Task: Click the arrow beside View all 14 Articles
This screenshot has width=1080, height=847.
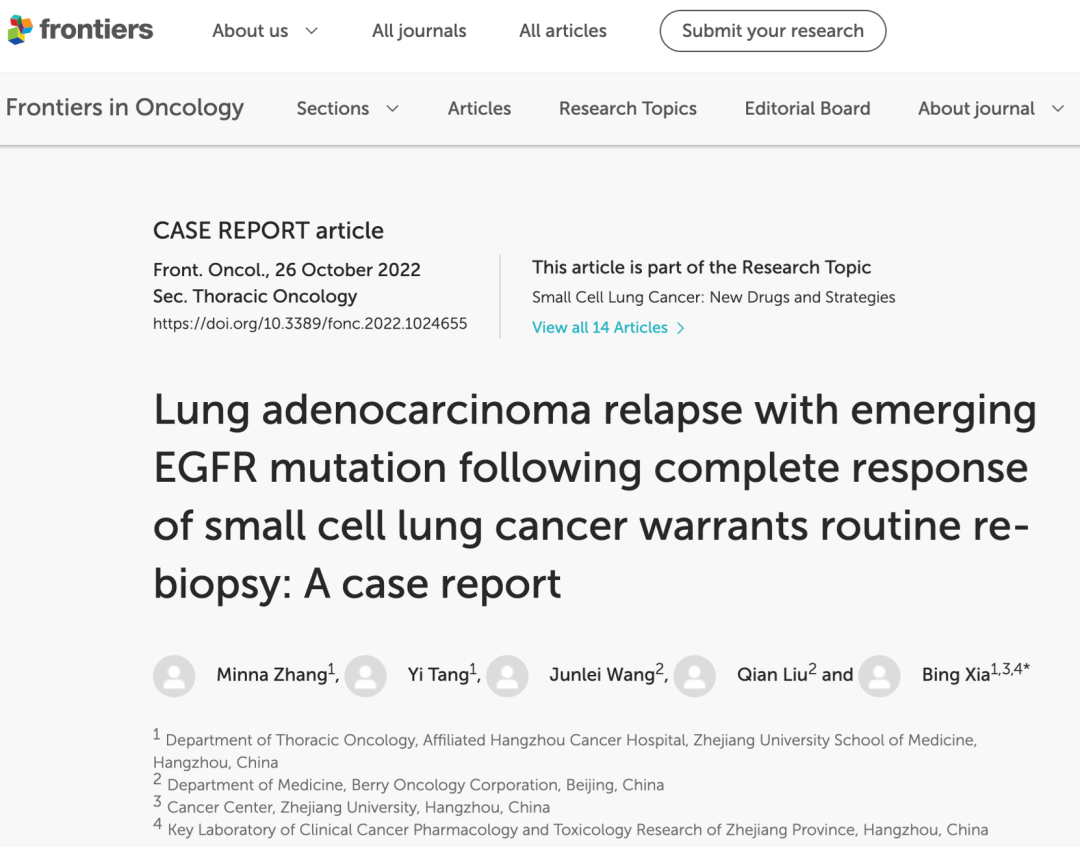Action: pos(681,328)
